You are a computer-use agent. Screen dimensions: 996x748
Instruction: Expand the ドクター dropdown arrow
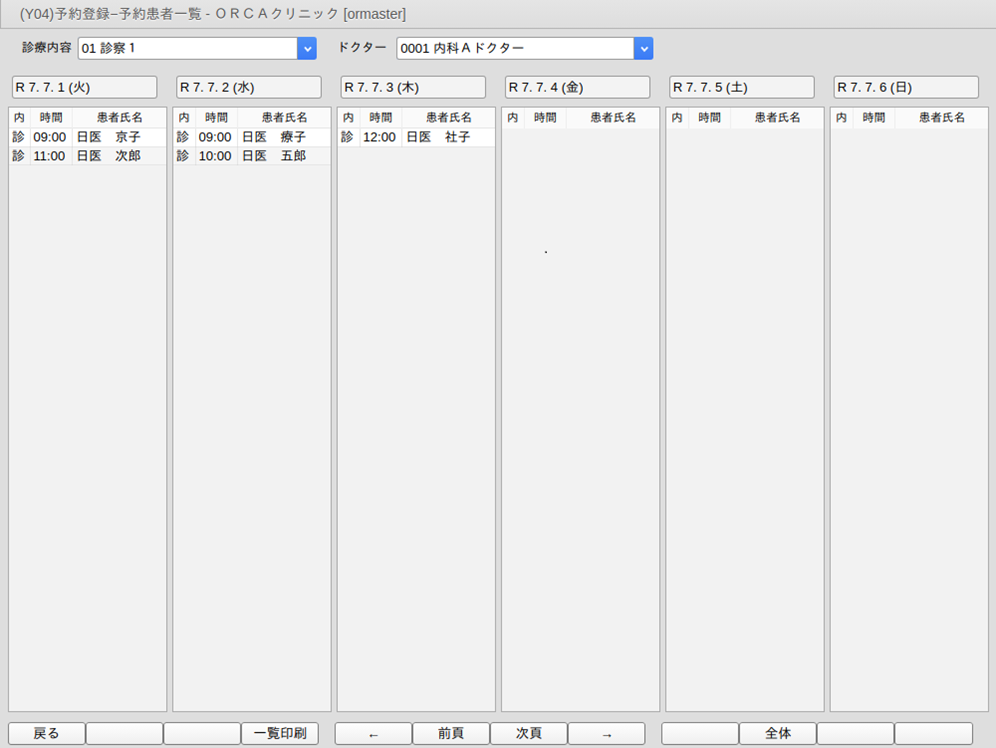pos(643,48)
